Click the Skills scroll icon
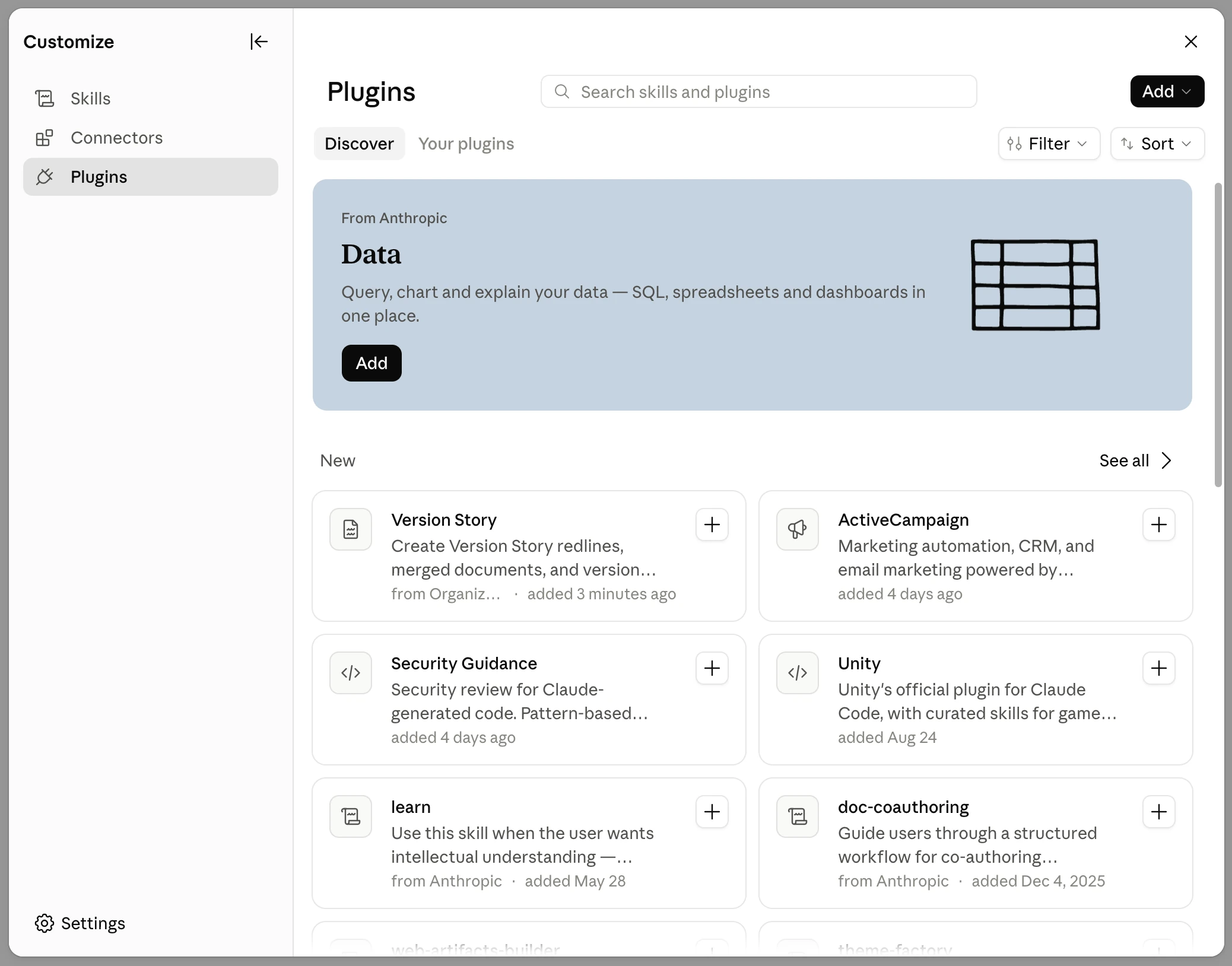This screenshot has width=1232, height=966. tap(45, 98)
